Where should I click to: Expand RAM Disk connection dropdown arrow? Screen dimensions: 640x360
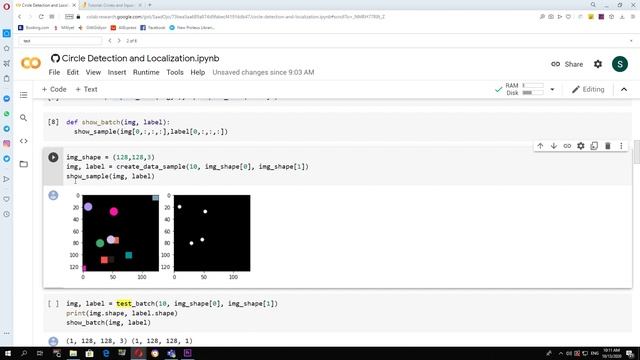pos(552,89)
